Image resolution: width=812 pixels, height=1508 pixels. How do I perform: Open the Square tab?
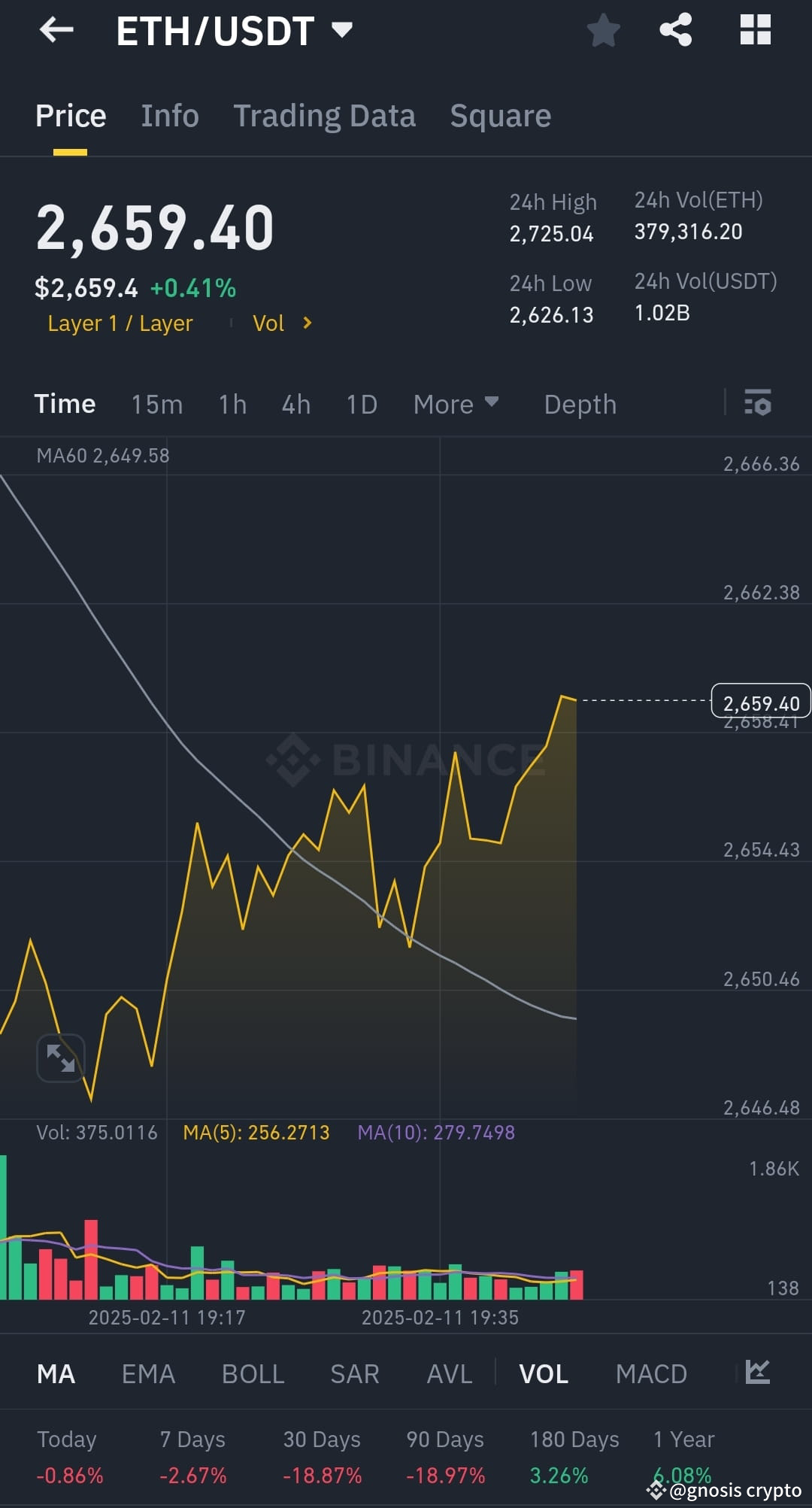coord(500,115)
